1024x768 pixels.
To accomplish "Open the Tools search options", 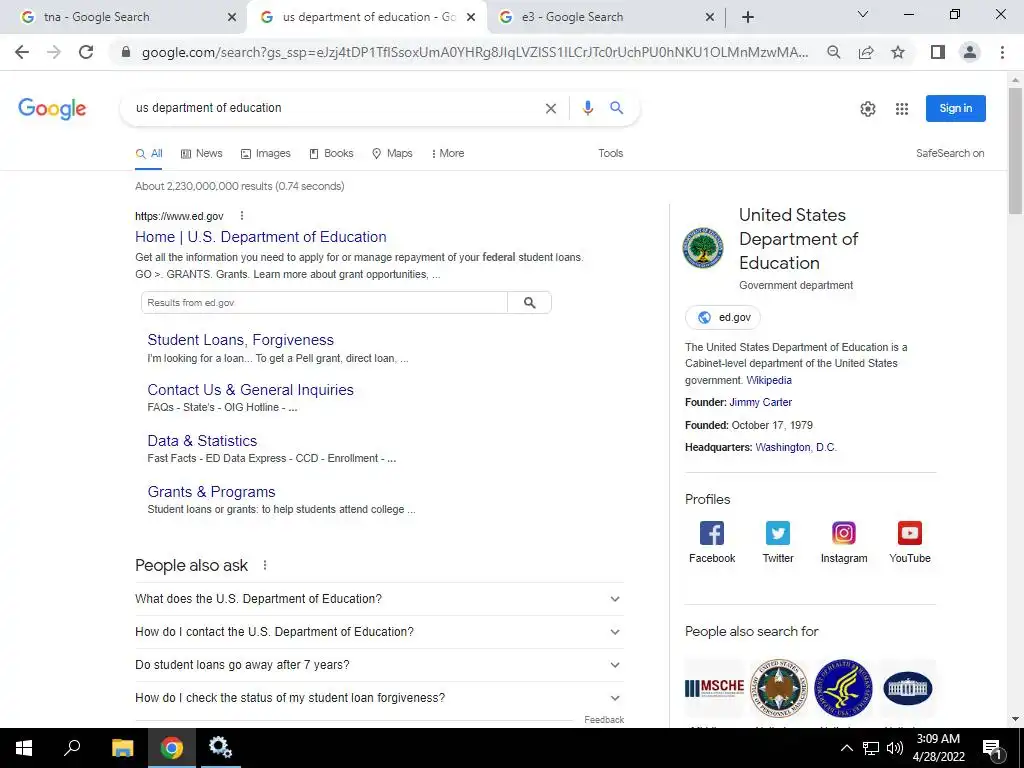I will (x=611, y=153).
